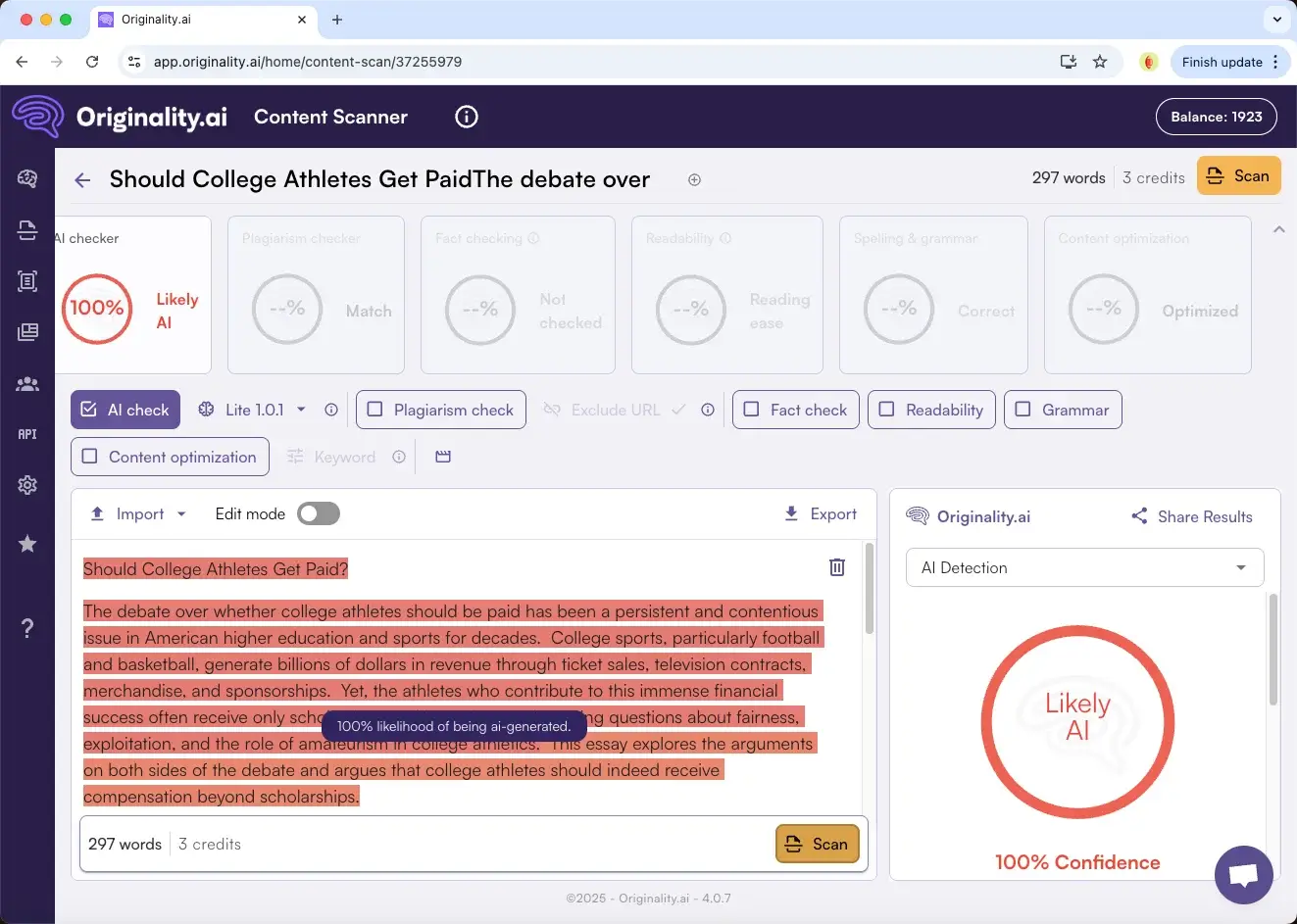Open the settings gear sidebar icon

[x=27, y=485]
